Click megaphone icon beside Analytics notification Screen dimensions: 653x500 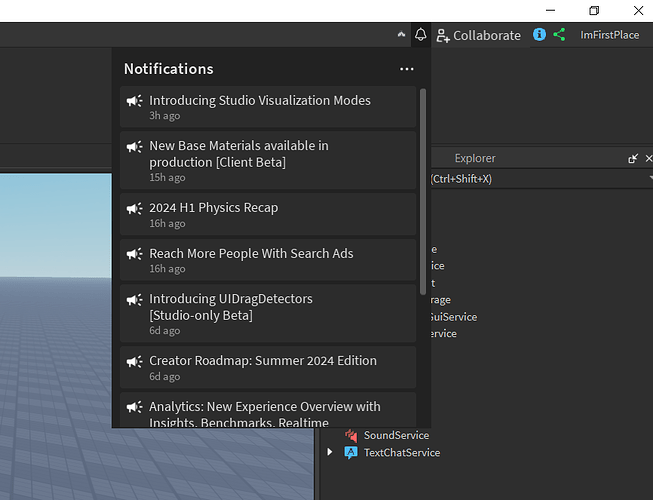point(135,407)
